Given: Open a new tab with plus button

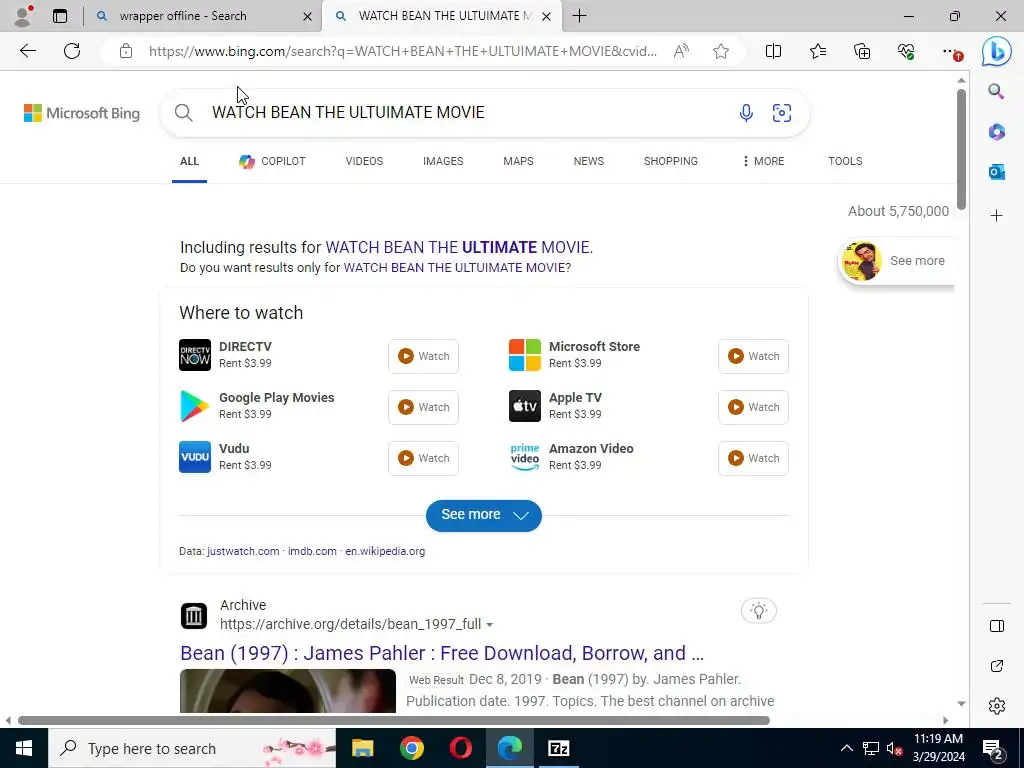Looking at the screenshot, I should [579, 16].
